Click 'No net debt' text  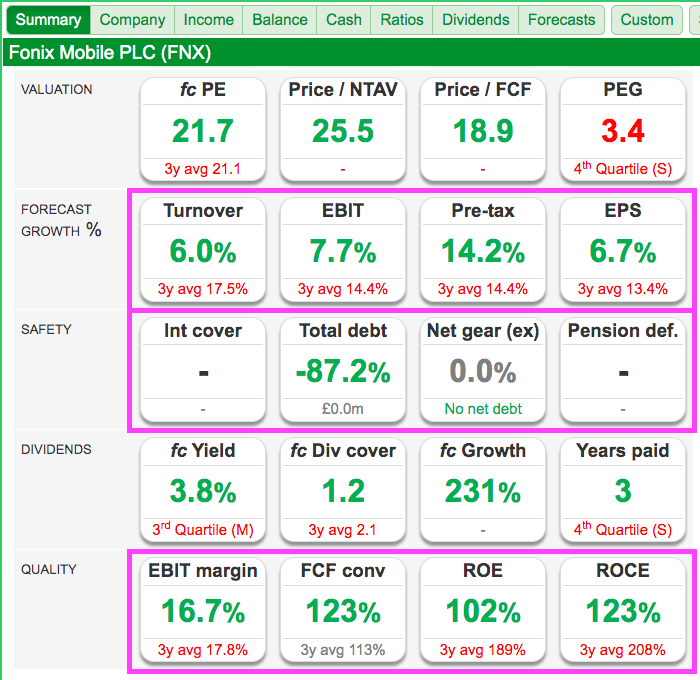(483, 409)
